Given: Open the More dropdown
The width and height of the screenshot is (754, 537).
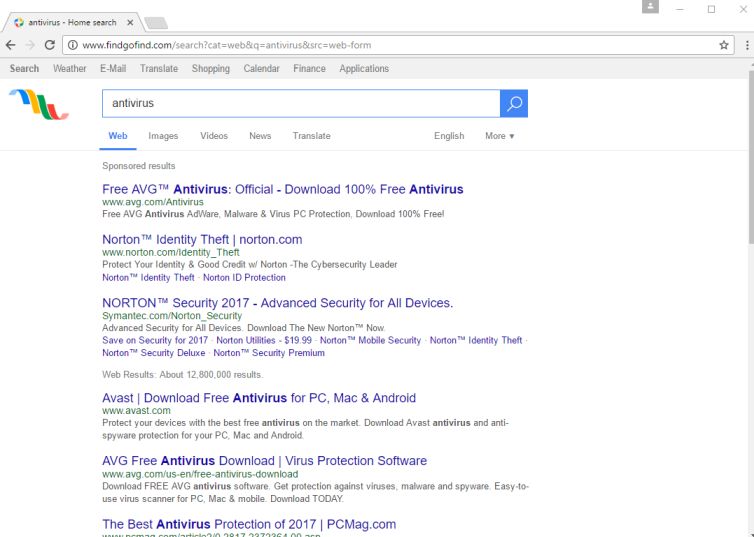Looking at the screenshot, I should [x=500, y=136].
